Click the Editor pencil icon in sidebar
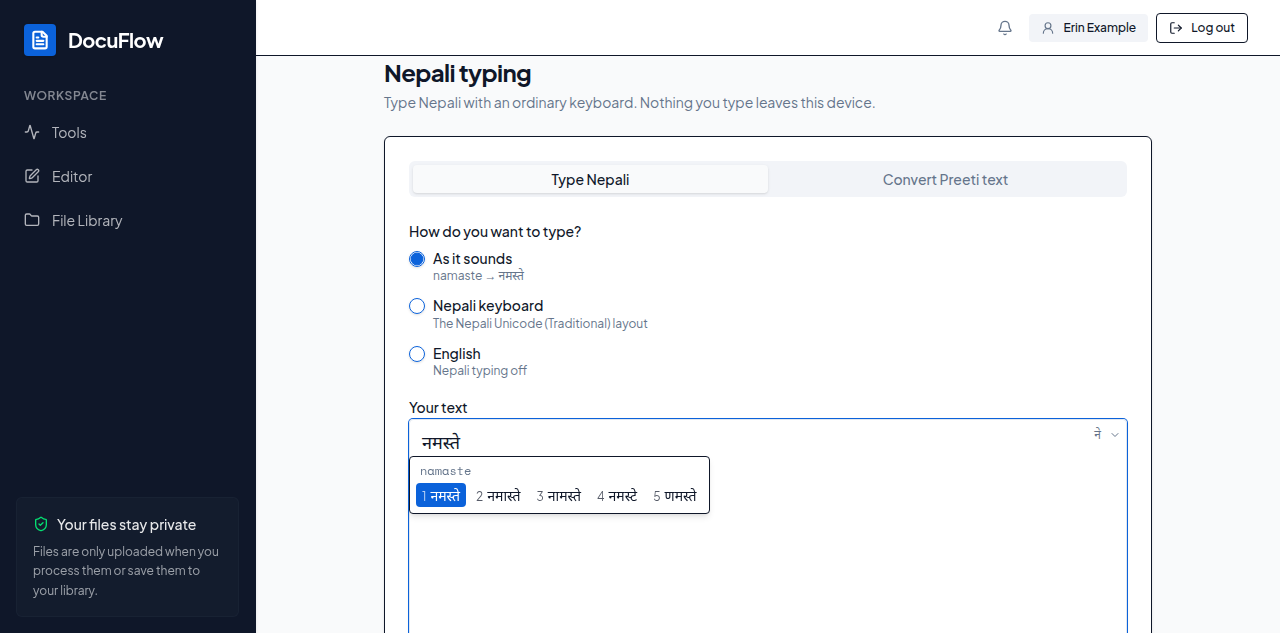Screen dimensions: 1280x633 click(x=32, y=176)
